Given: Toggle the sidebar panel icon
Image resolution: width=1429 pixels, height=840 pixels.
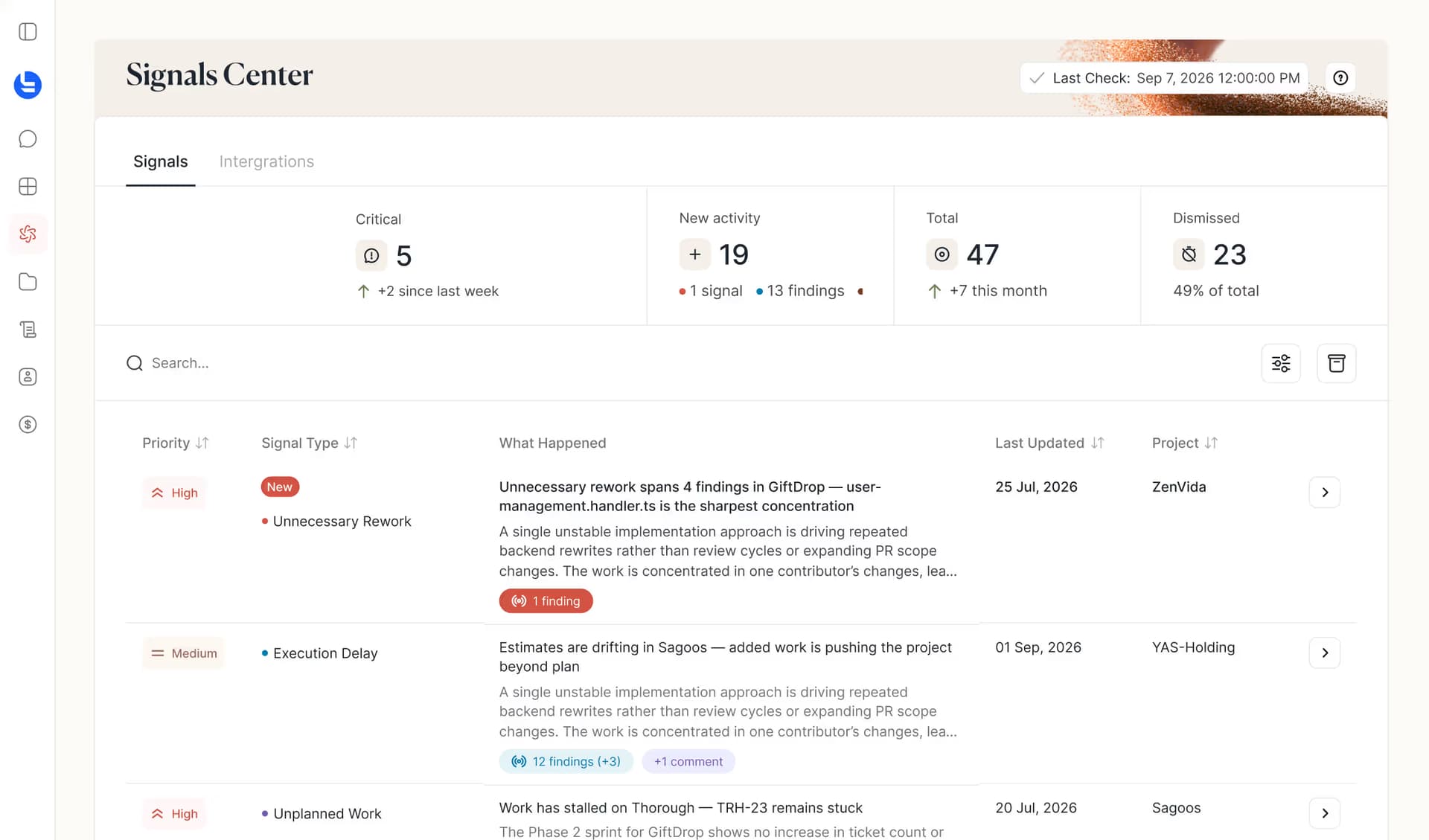Looking at the screenshot, I should (28, 32).
